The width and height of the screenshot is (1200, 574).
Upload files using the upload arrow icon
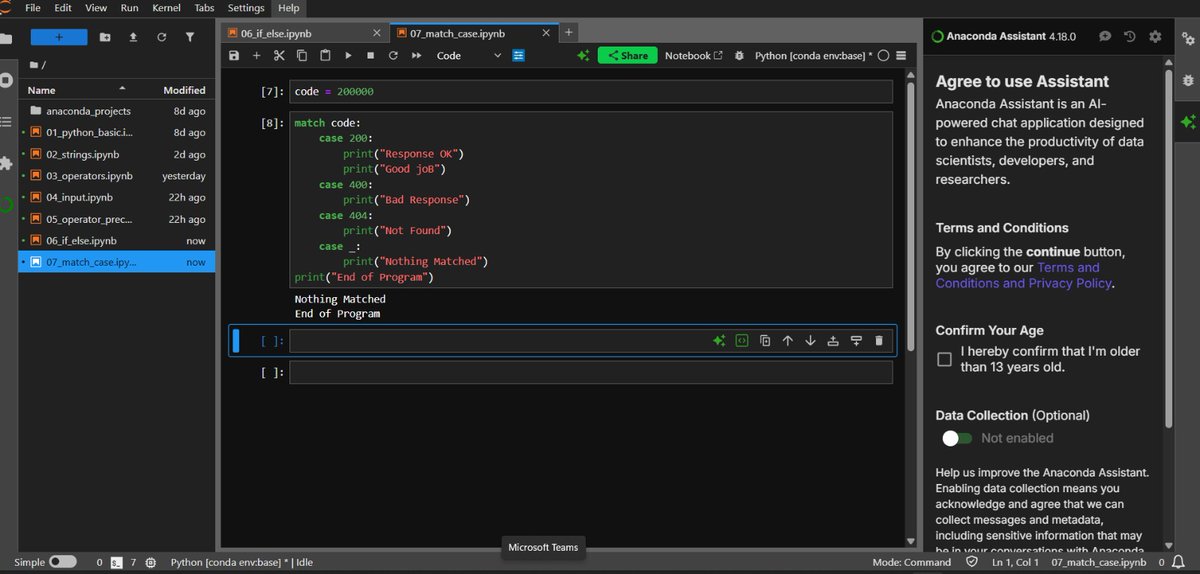pos(133,37)
